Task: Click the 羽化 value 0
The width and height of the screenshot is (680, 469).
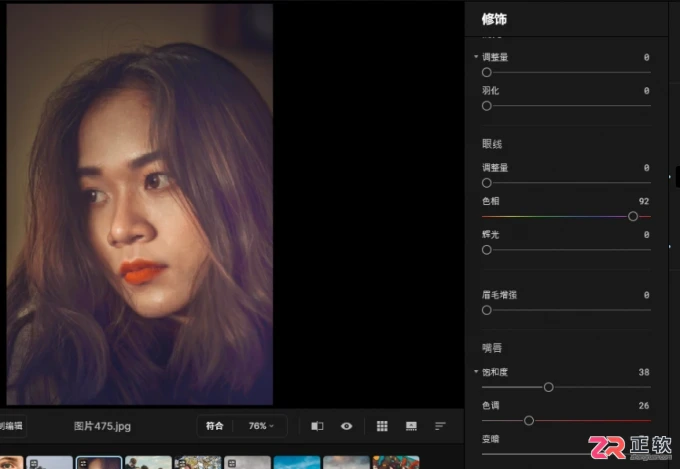Action: point(647,91)
